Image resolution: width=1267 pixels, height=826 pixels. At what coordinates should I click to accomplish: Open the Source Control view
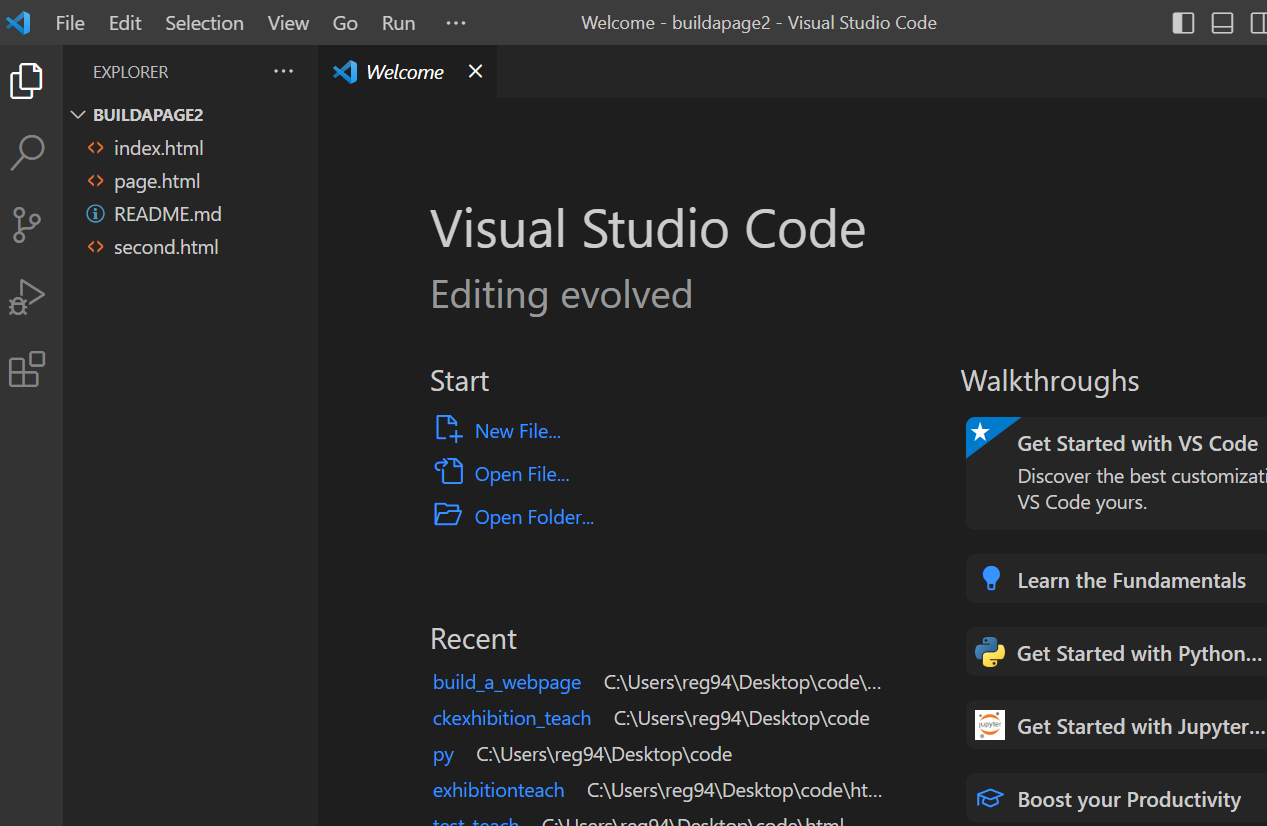27,226
